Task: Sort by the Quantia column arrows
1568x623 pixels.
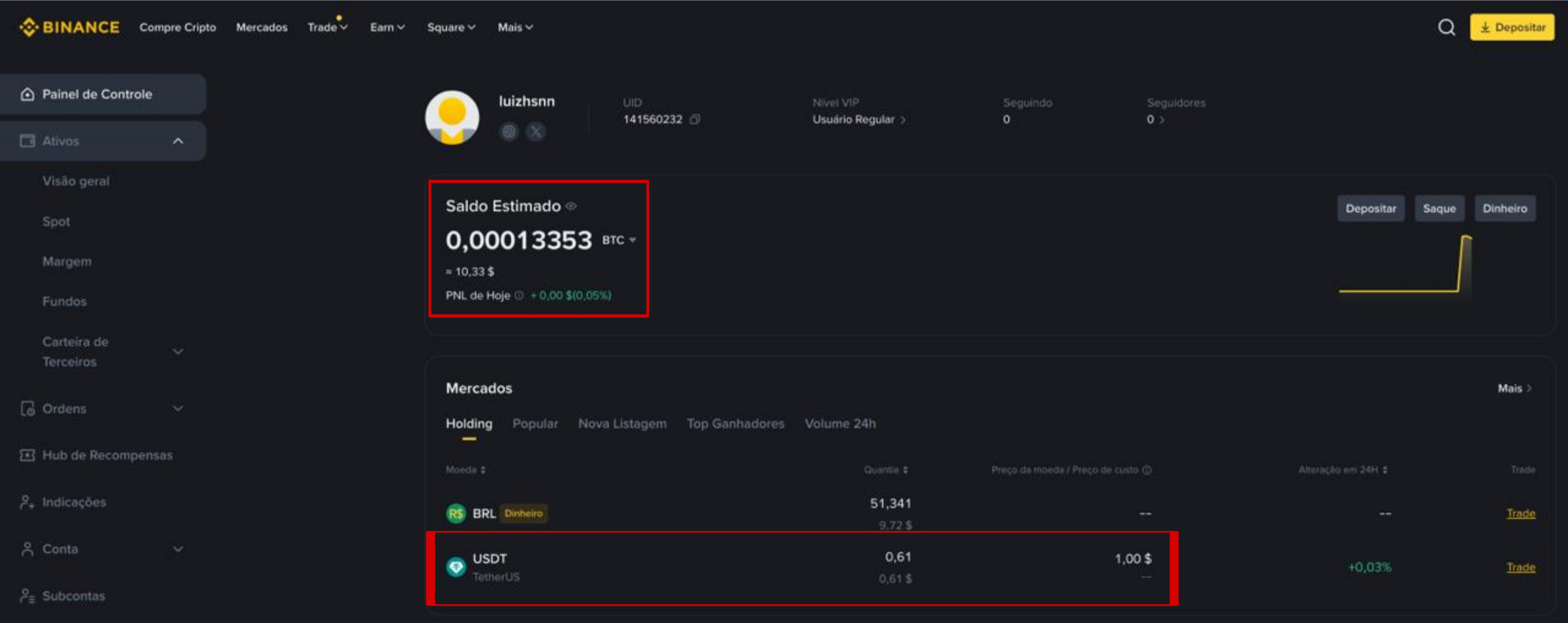Action: [905, 470]
